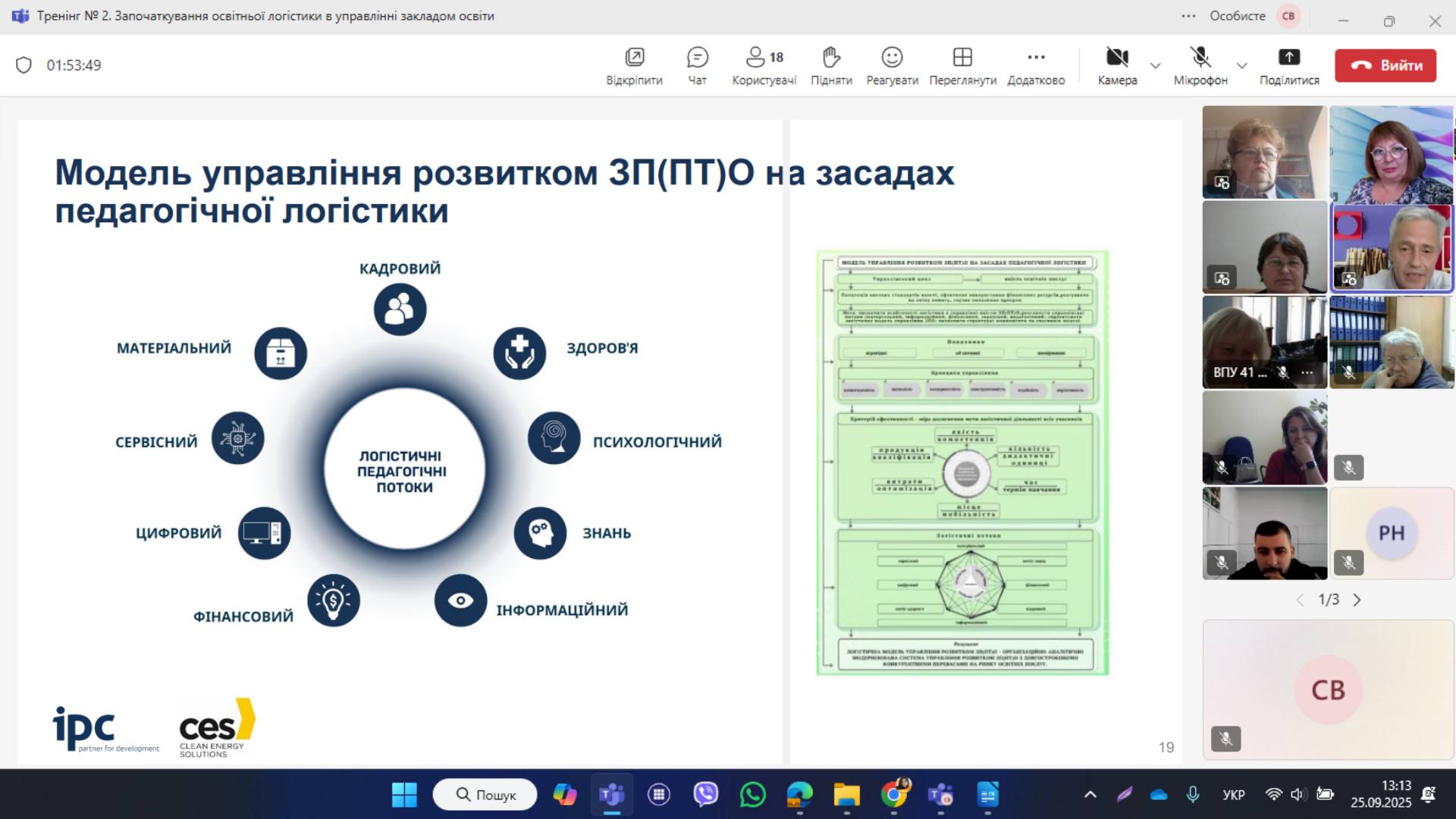Open the reactions menu (Реагувати)
Image resolution: width=1456 pixels, height=819 pixels.
click(x=892, y=65)
